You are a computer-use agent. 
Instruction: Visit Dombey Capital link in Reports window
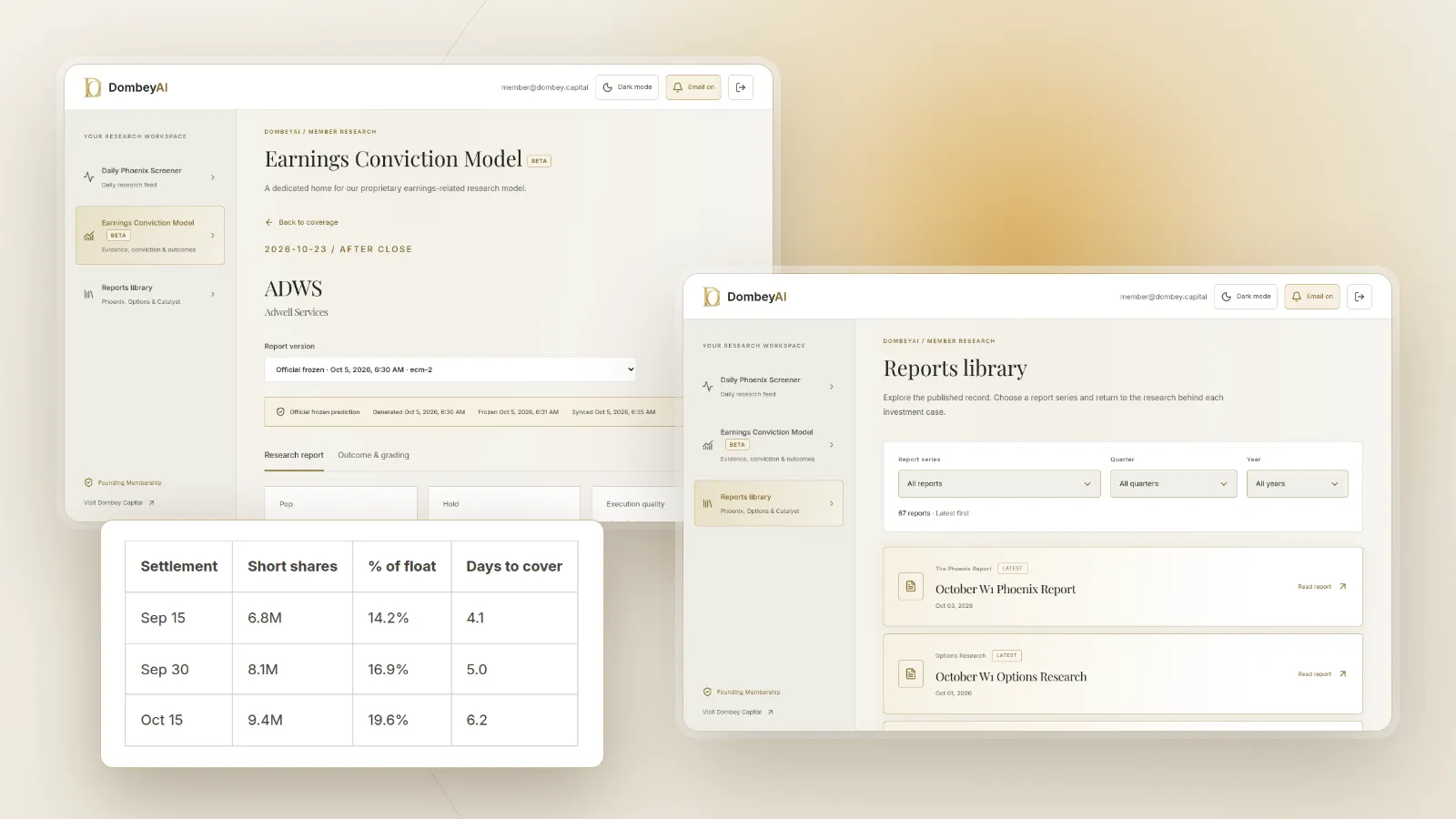click(x=738, y=713)
